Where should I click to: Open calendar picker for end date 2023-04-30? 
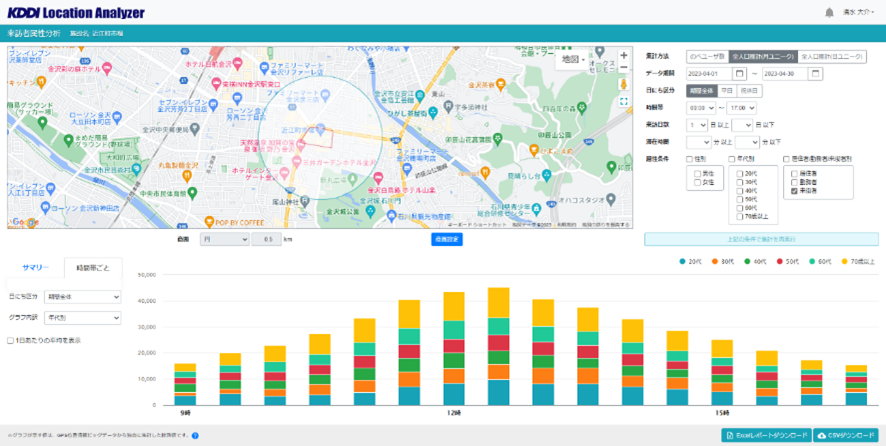pyautogui.click(x=815, y=73)
